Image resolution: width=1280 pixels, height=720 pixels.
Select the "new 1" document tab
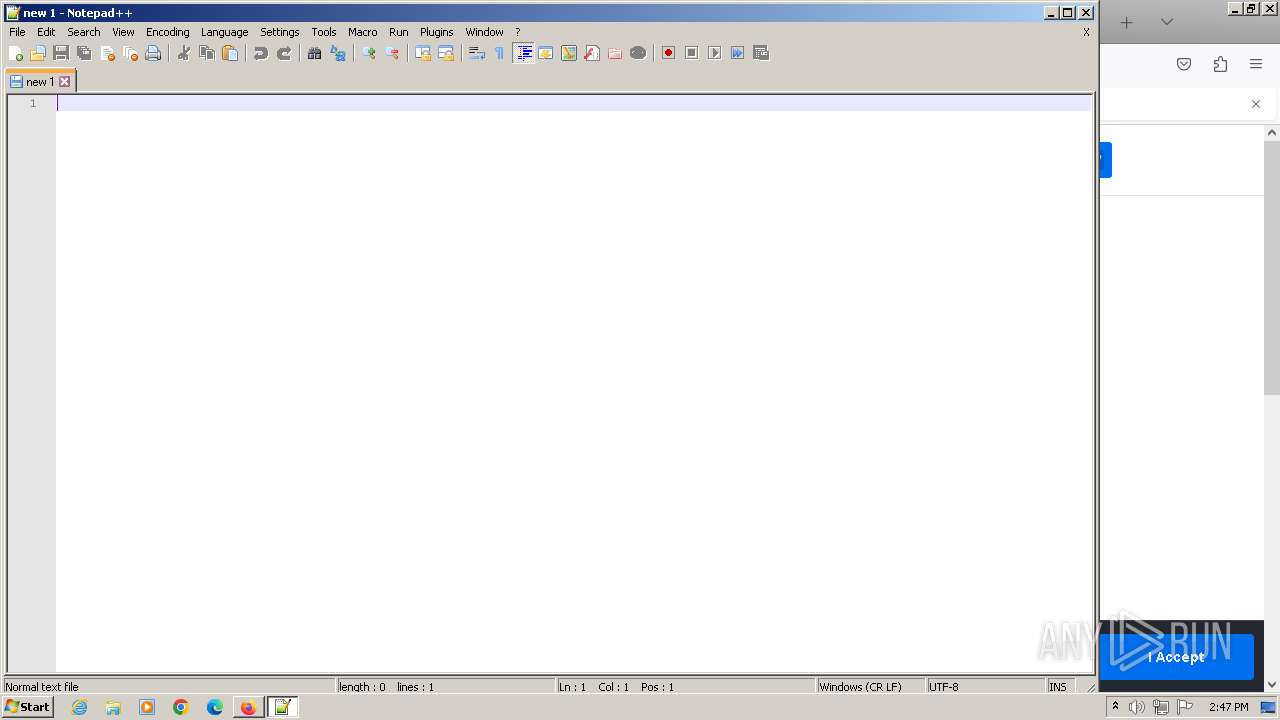click(x=40, y=82)
